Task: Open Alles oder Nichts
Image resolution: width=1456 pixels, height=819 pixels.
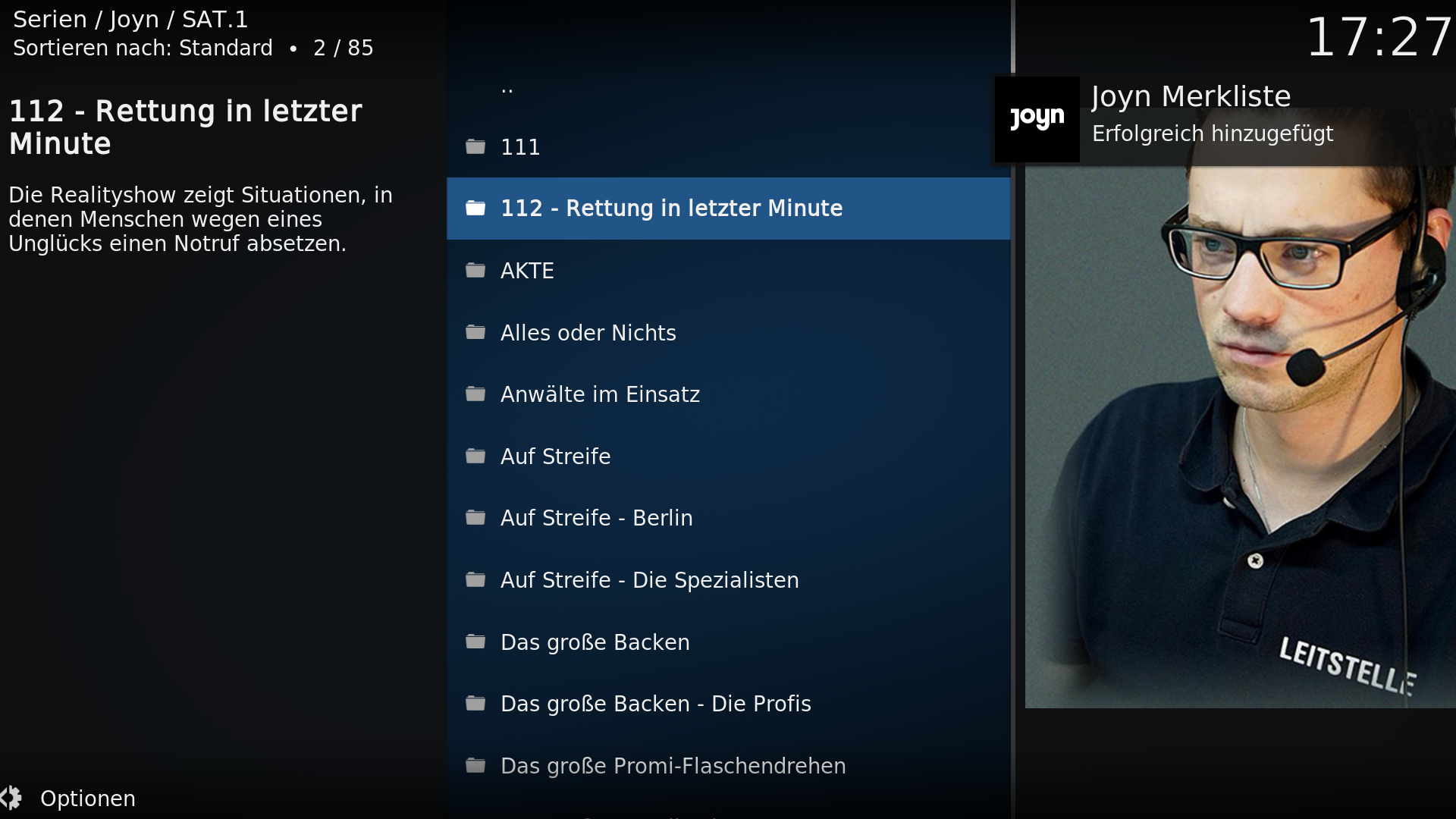Action: click(x=728, y=332)
